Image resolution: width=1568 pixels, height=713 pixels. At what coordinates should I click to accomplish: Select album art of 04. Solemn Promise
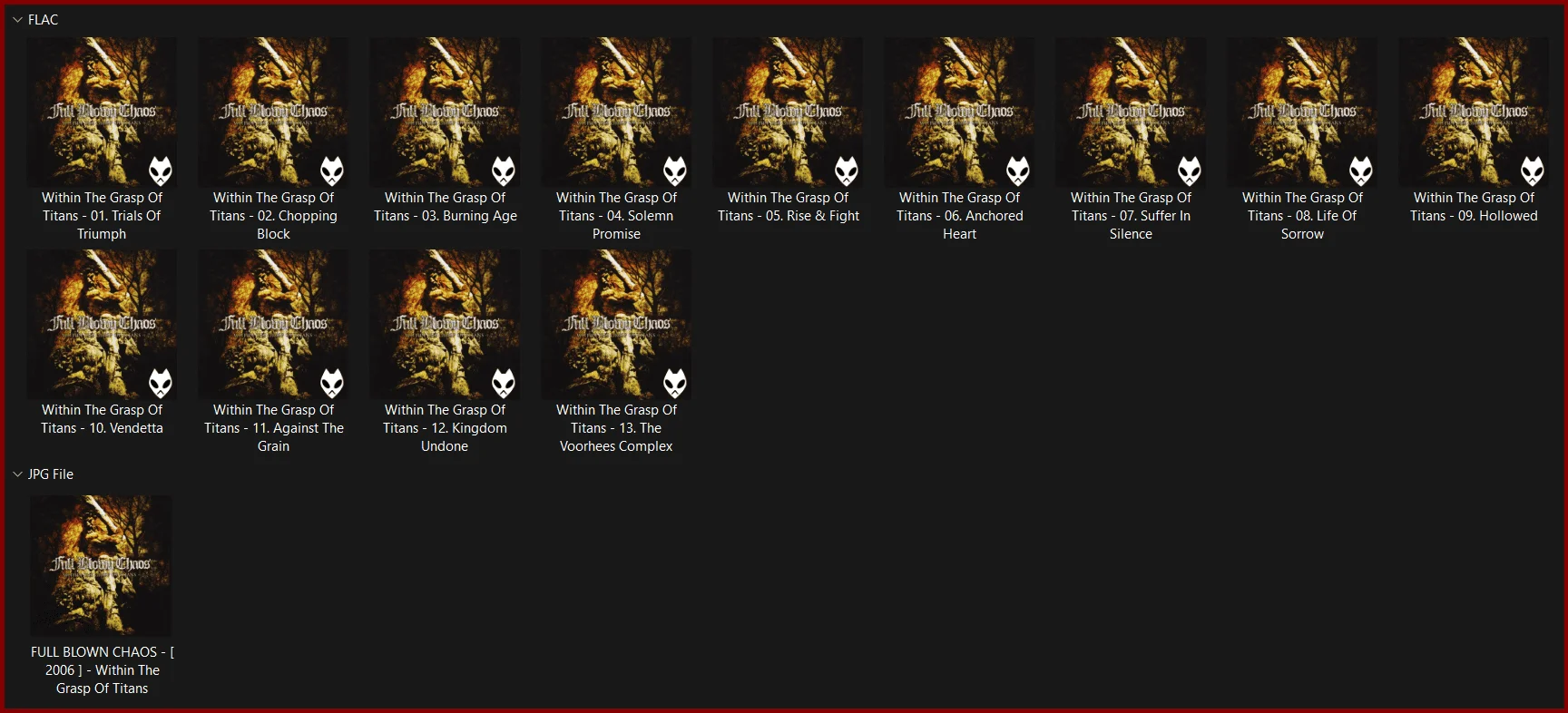coord(616,112)
